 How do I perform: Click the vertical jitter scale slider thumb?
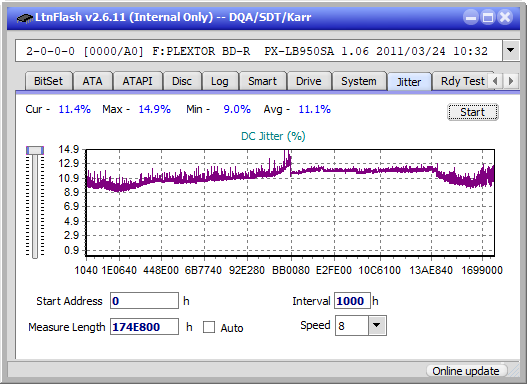coord(35,150)
